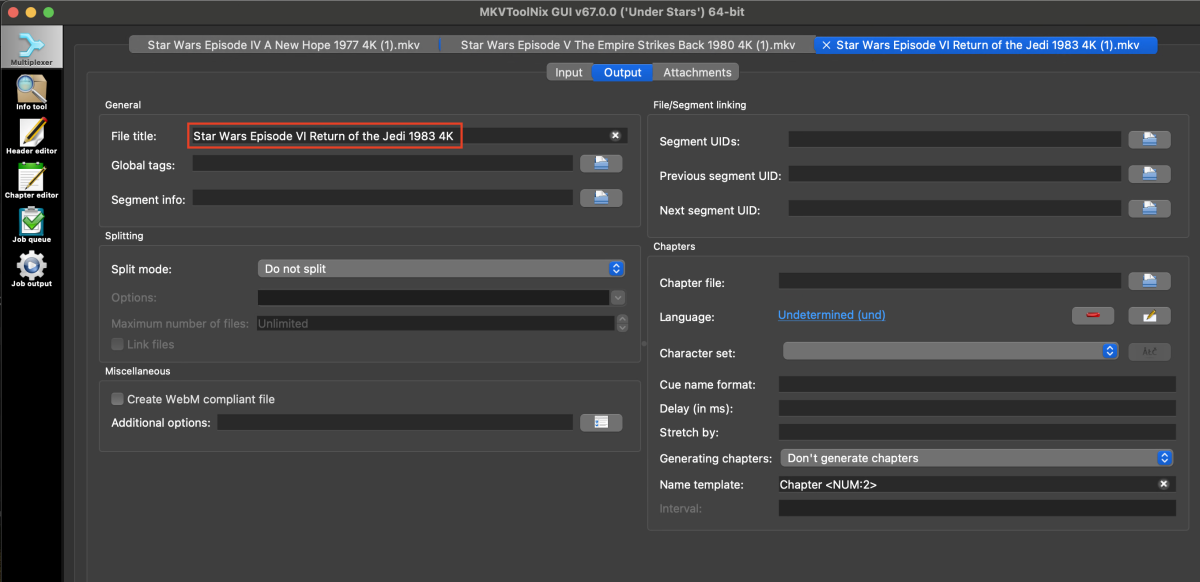The image size is (1200, 582).
Task: Focus the Delay (in ms) field
Action: tap(977, 408)
